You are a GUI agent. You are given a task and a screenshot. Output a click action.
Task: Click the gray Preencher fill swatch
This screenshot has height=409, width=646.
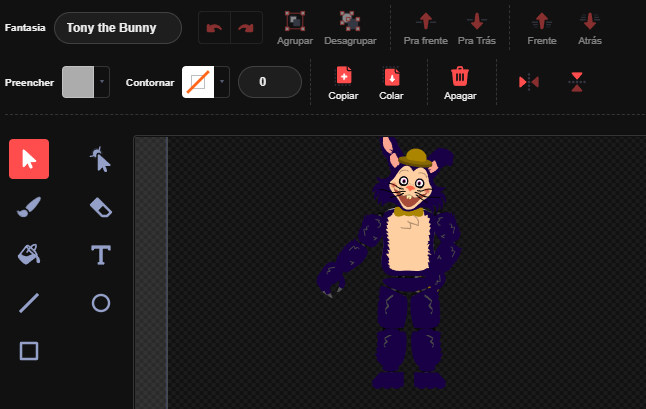point(78,82)
